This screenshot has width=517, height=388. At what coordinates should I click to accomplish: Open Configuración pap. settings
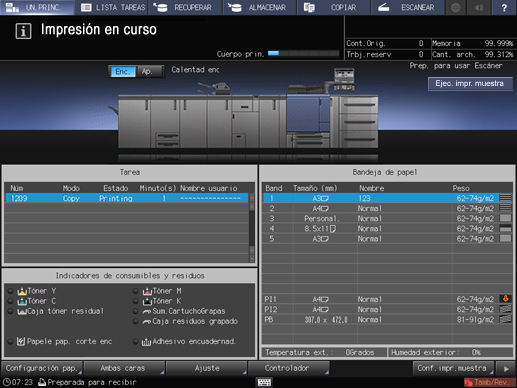42,368
